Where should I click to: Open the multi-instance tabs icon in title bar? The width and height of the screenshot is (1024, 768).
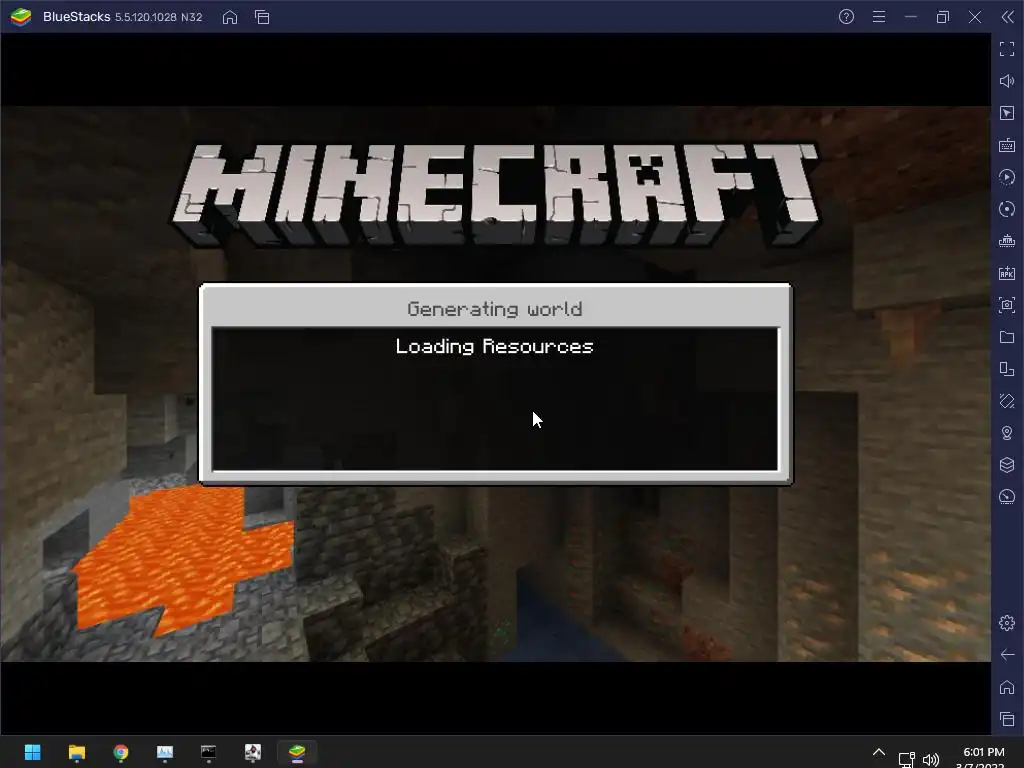(x=262, y=17)
